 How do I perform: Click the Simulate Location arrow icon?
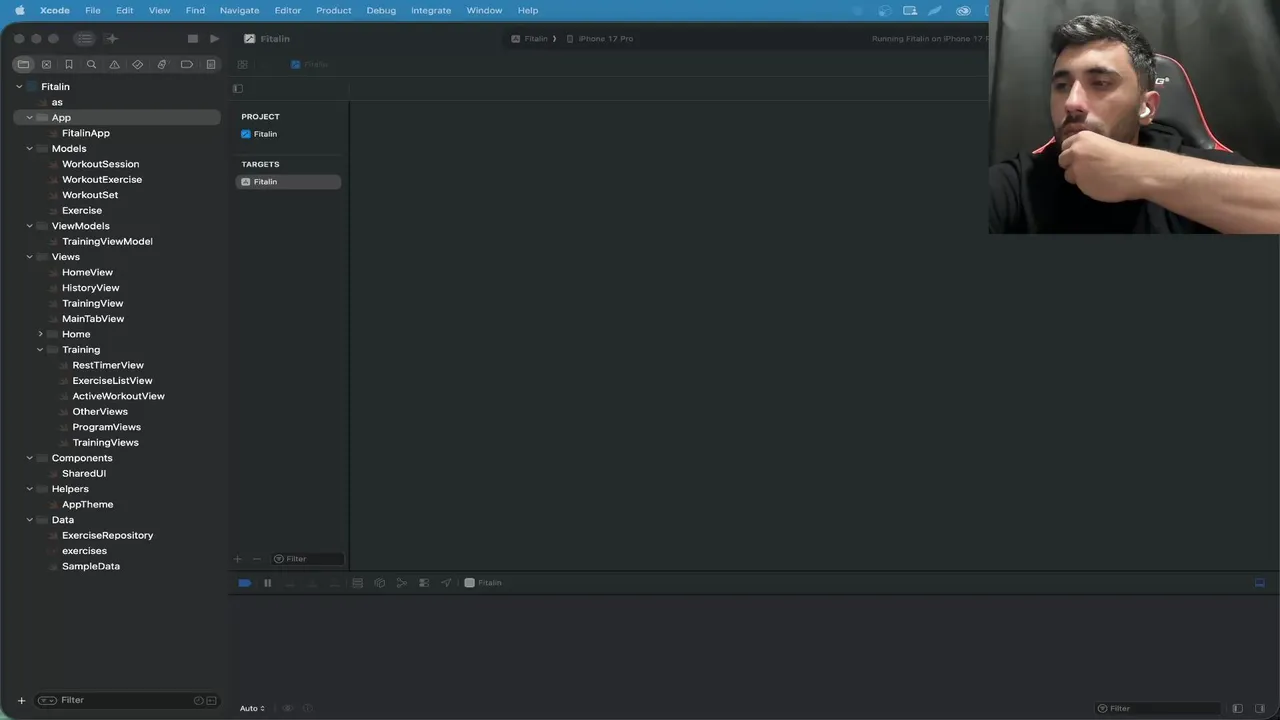point(446,583)
